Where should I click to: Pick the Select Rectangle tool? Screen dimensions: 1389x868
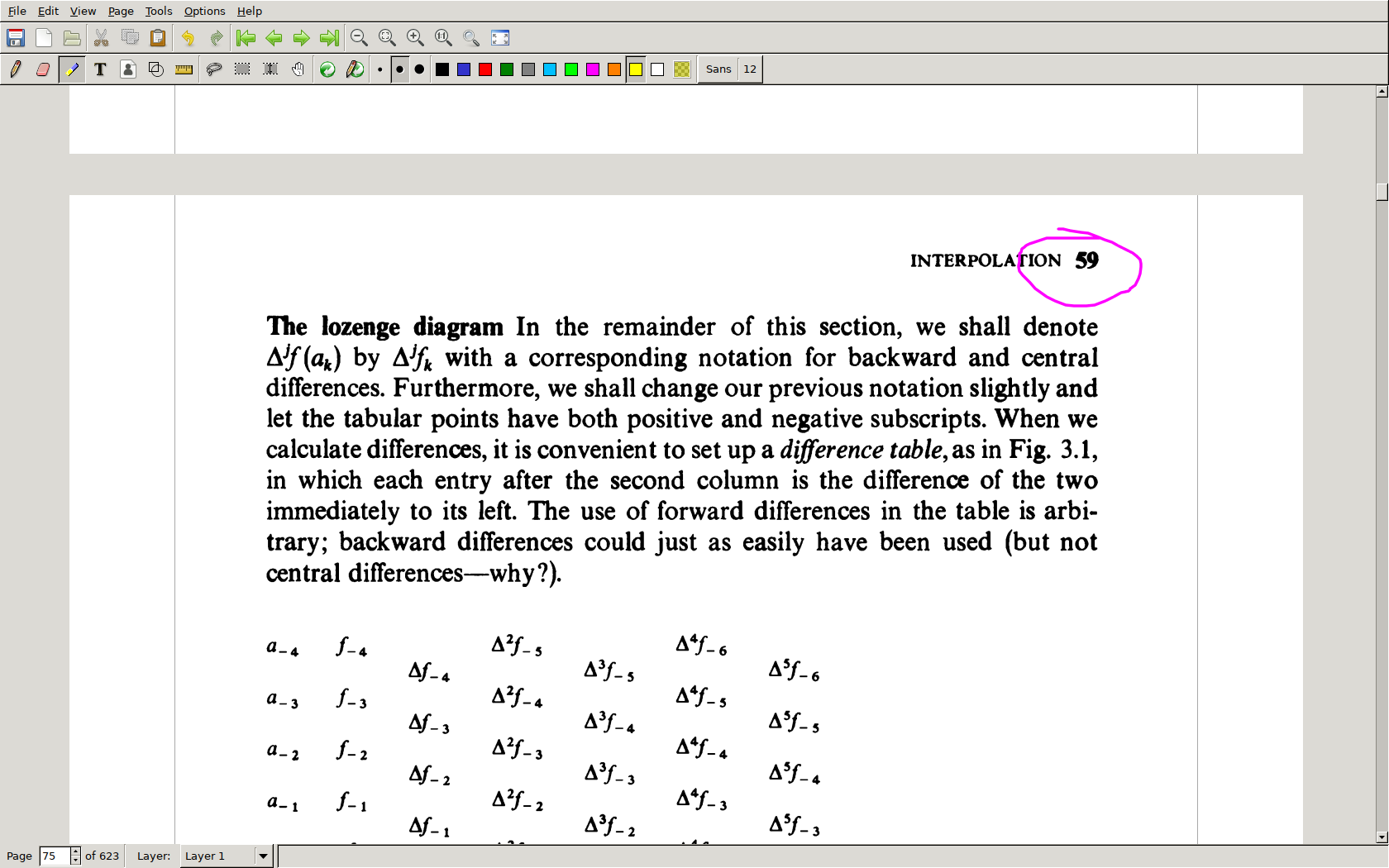pos(242,69)
